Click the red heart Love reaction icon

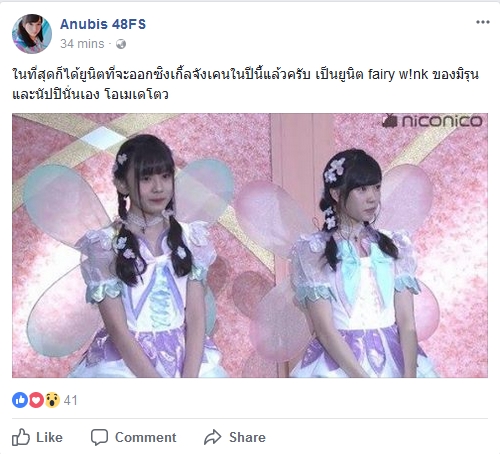click(36, 400)
